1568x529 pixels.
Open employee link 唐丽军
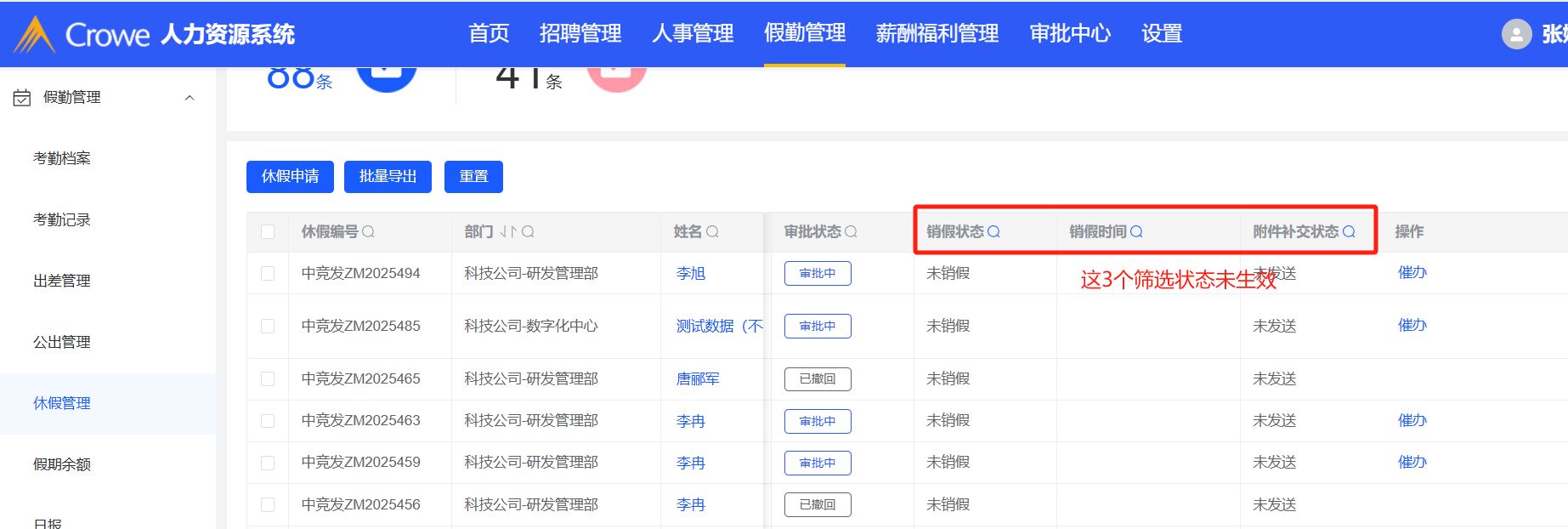point(698,378)
